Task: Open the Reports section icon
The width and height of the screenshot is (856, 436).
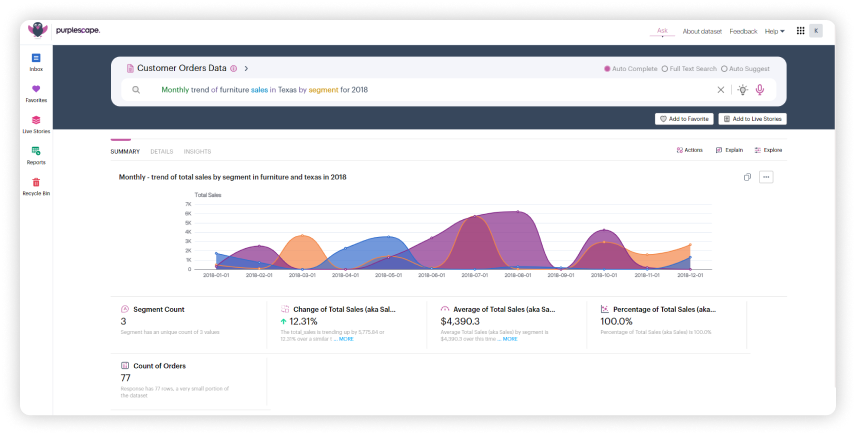Action: 36,152
